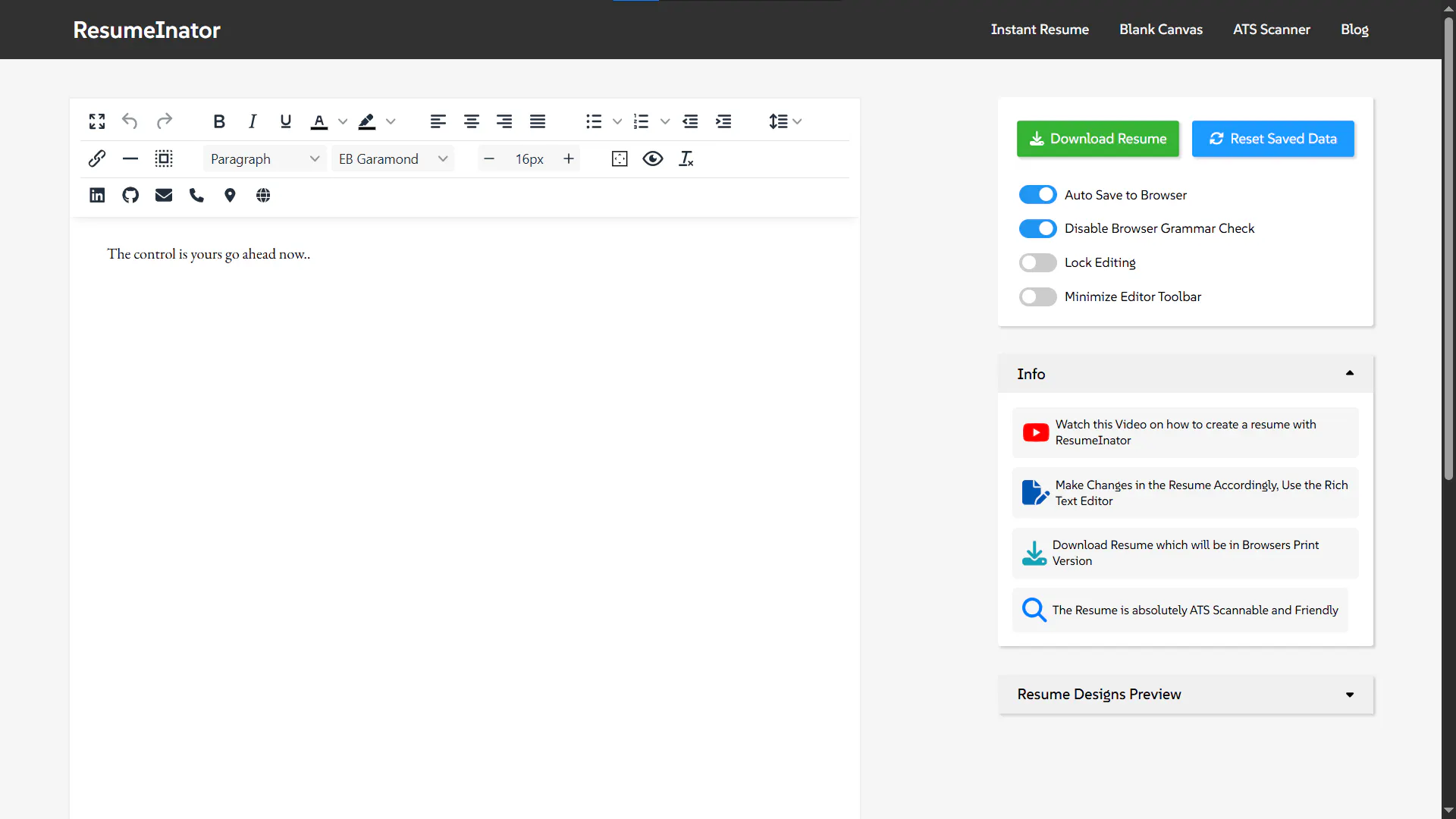This screenshot has height=819, width=1456.
Task: Open font color dropdown arrow
Action: [x=343, y=121]
